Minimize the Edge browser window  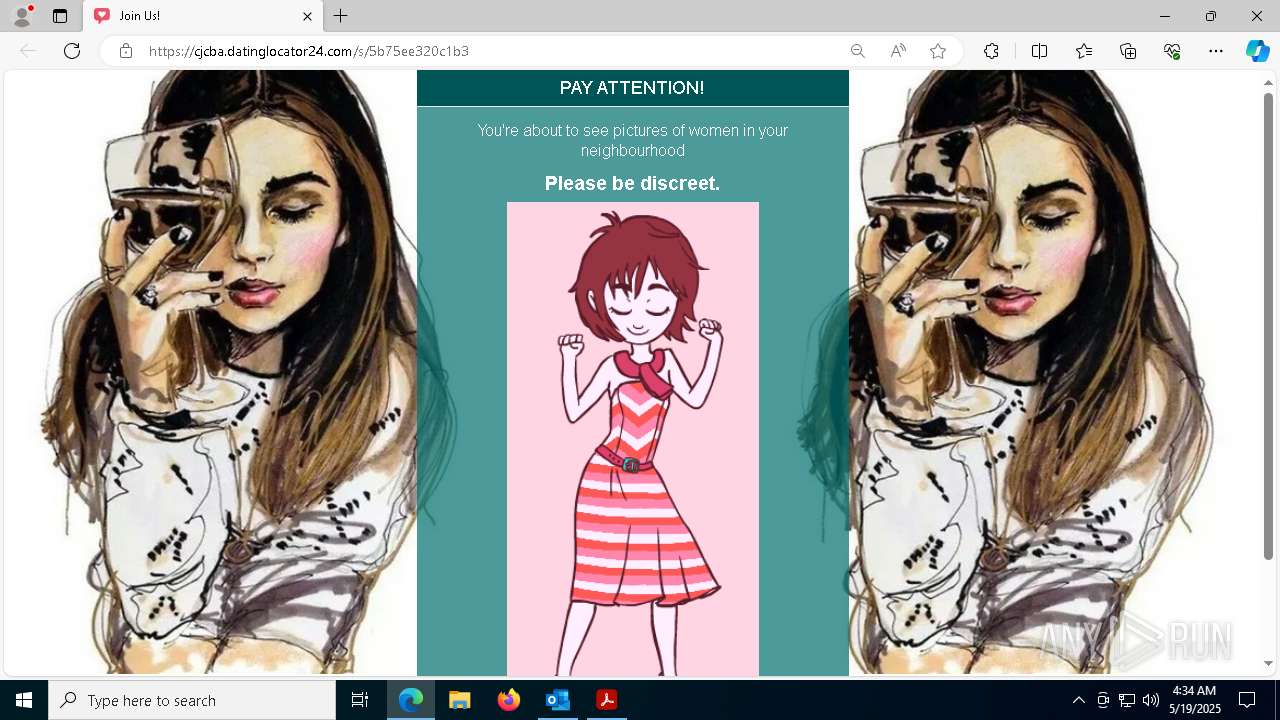coord(1165,16)
